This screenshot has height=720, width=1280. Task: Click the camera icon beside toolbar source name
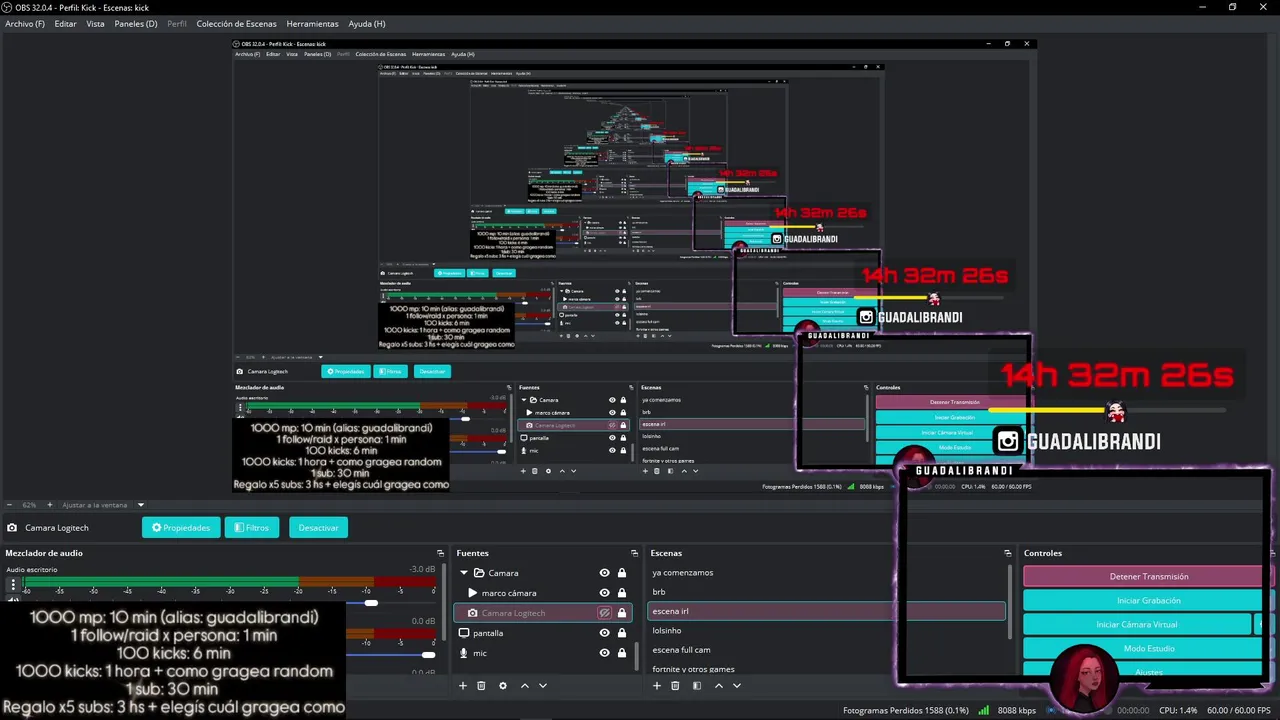pyautogui.click(x=12, y=528)
